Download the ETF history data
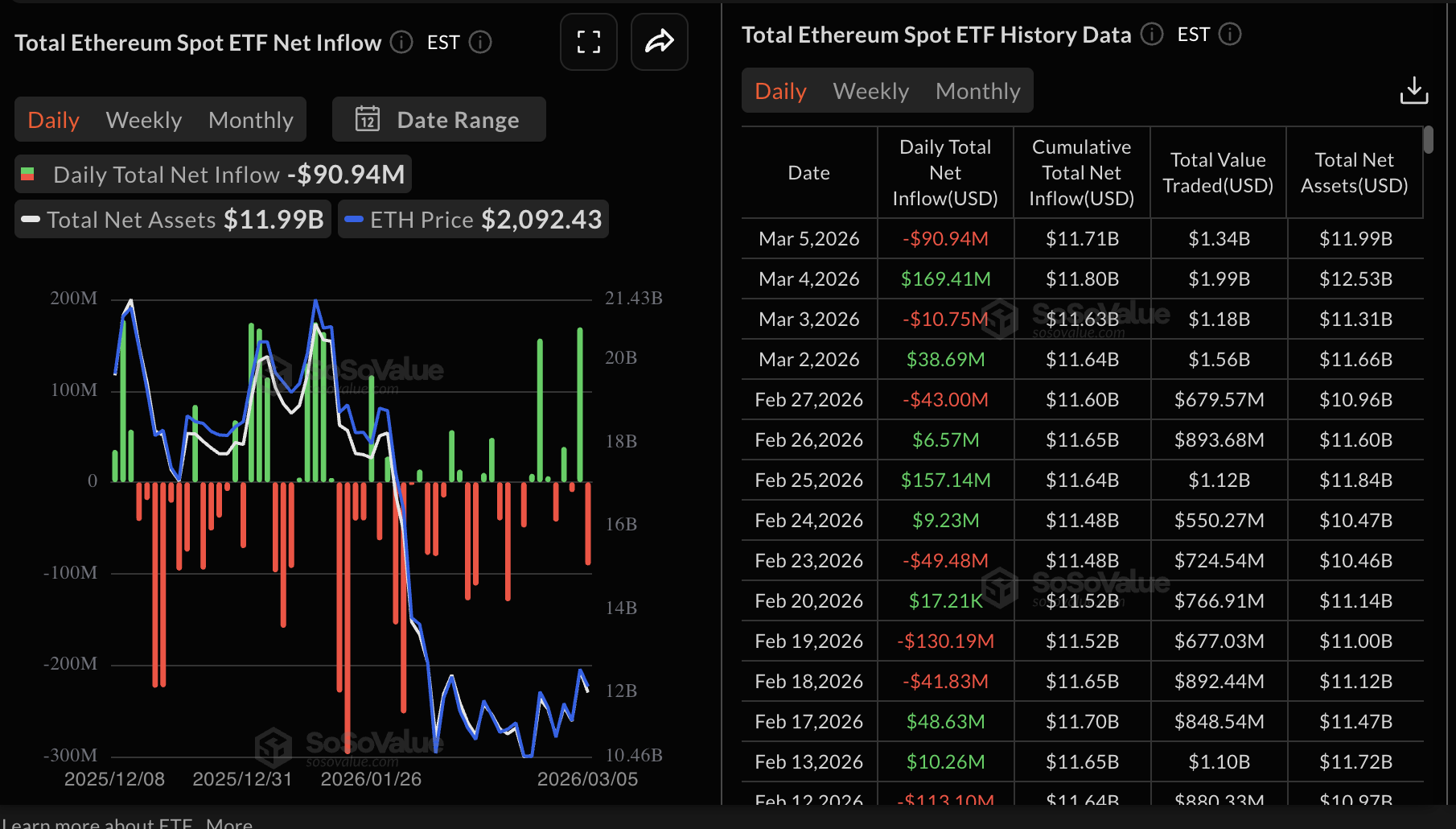This screenshot has width=1456, height=829. 1414,90
